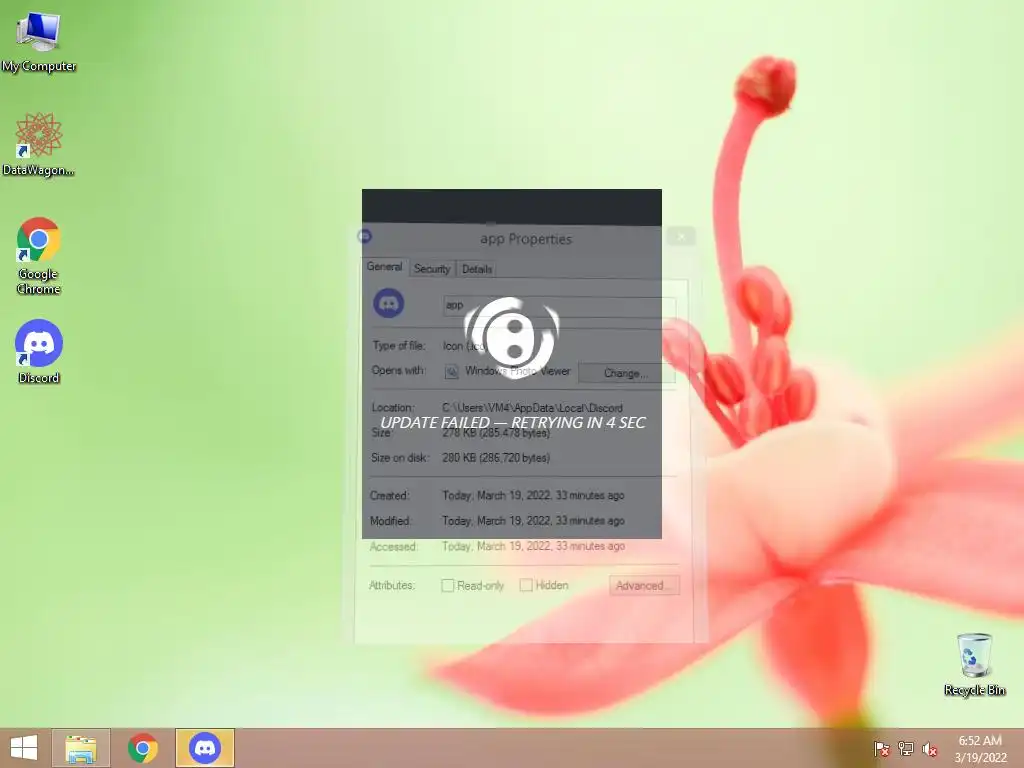
Task: Launch the Discord desktop shortcut
Action: tap(39, 351)
